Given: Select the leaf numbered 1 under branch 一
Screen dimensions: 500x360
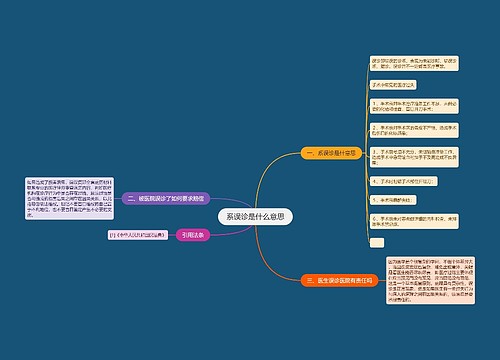Looking at the screenshot, I should click(414, 106).
